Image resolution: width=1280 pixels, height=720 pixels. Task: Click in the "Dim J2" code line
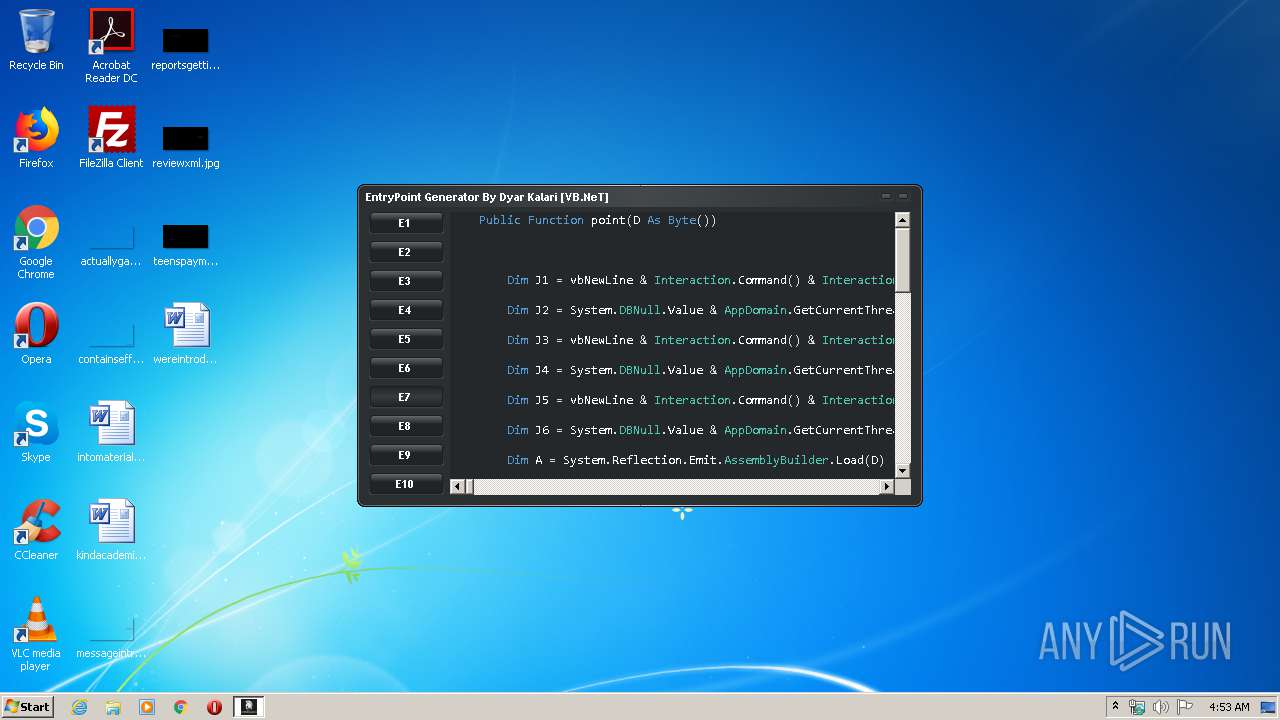point(700,310)
